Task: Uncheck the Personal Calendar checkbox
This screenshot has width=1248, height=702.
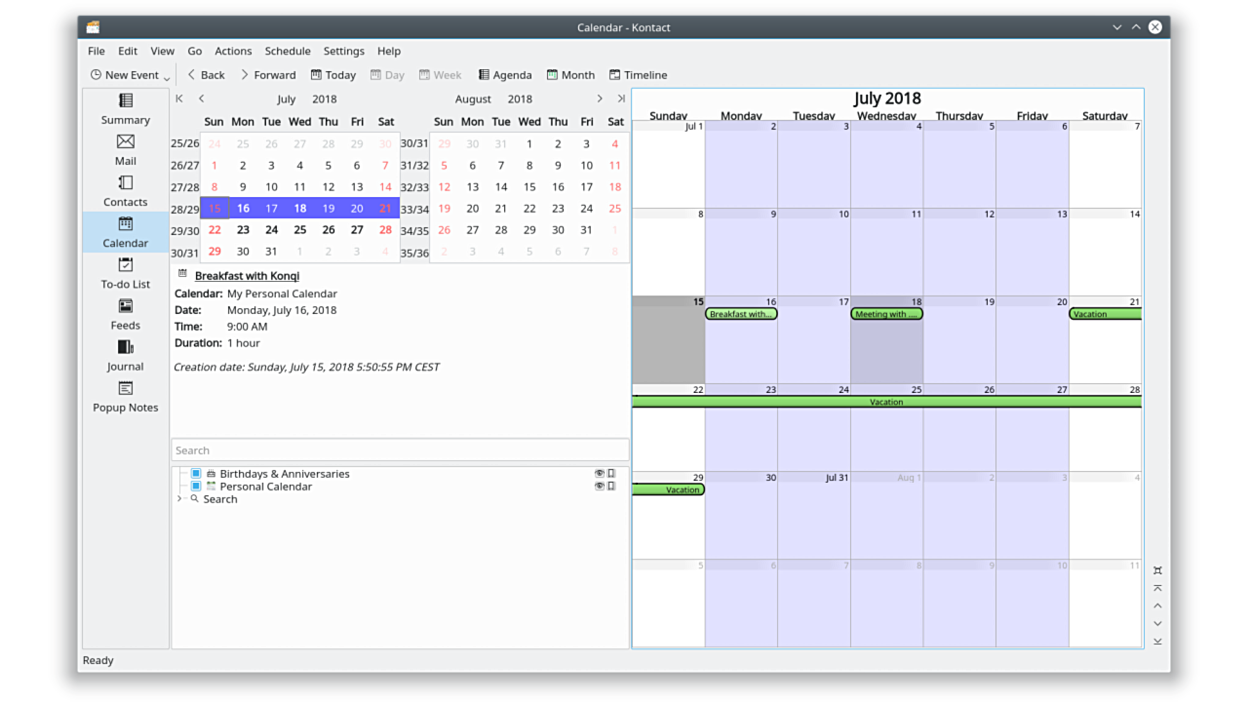Action: 196,487
